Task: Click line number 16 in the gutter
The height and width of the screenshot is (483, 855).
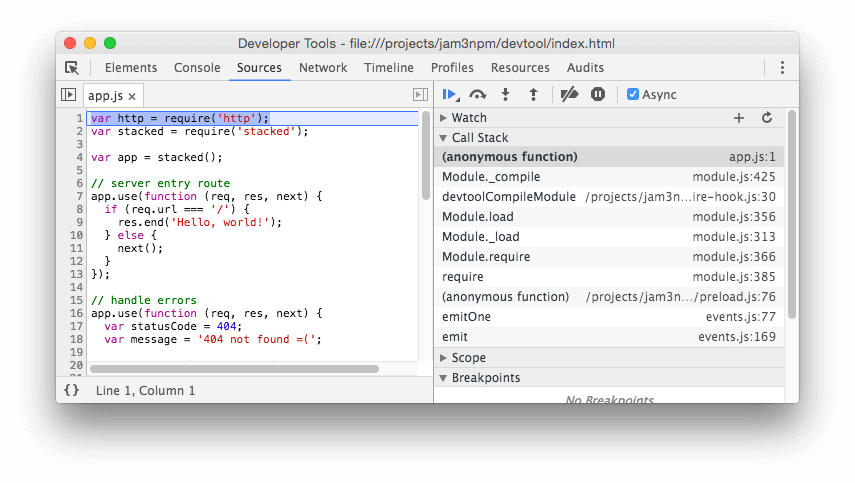Action: click(76, 313)
